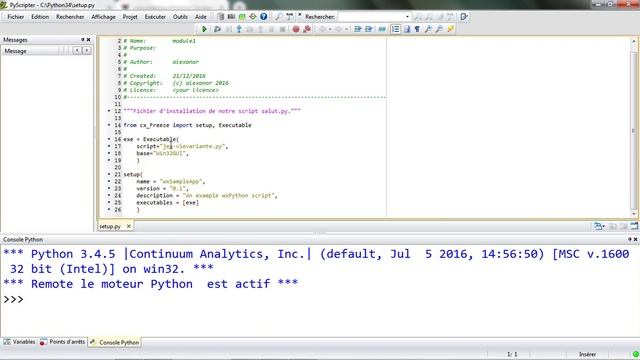Toggle breakpoint with red circle icon
The width and height of the screenshot is (640, 360).
click(296, 29)
